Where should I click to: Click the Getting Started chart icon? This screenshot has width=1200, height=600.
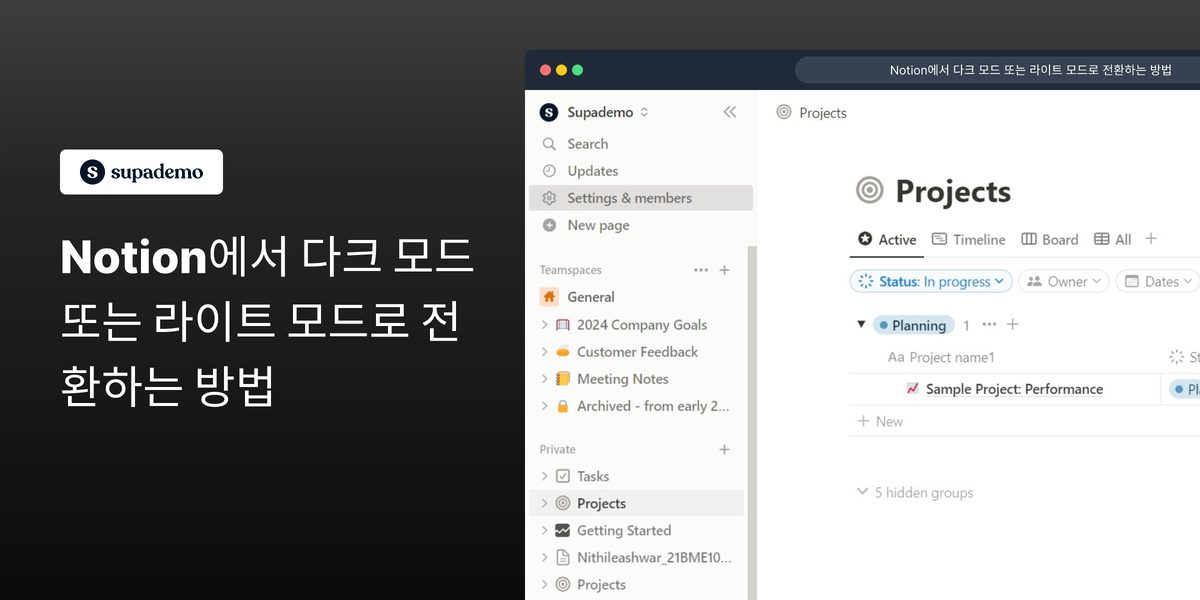[563, 531]
